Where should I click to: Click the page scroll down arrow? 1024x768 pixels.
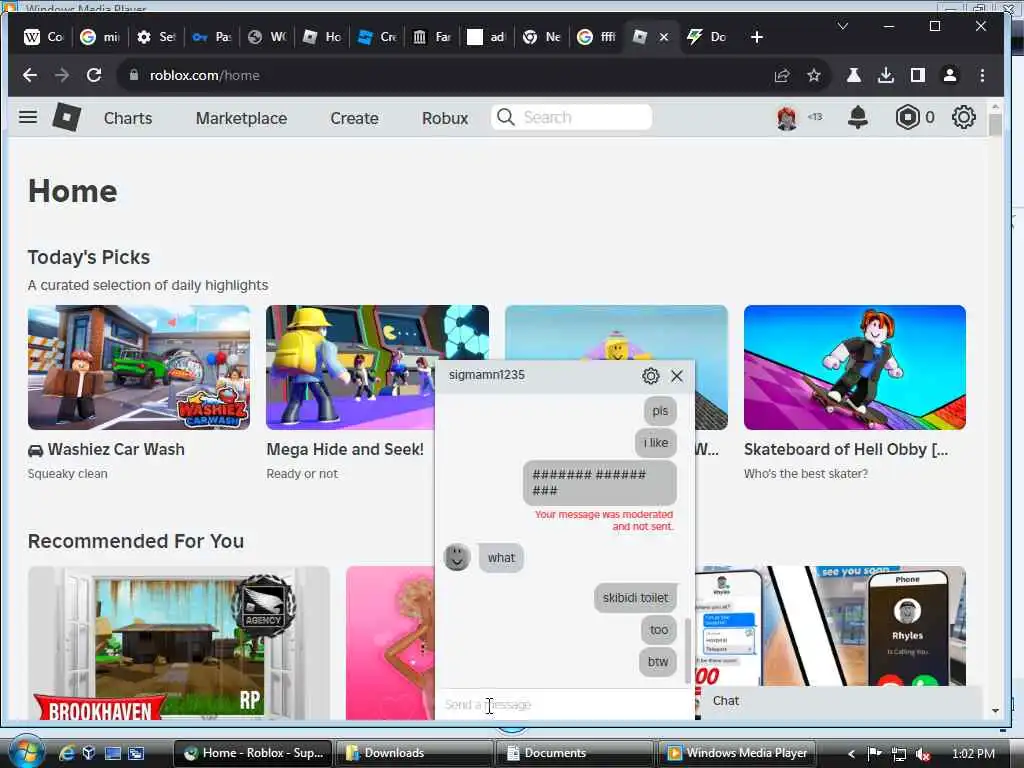(x=995, y=711)
